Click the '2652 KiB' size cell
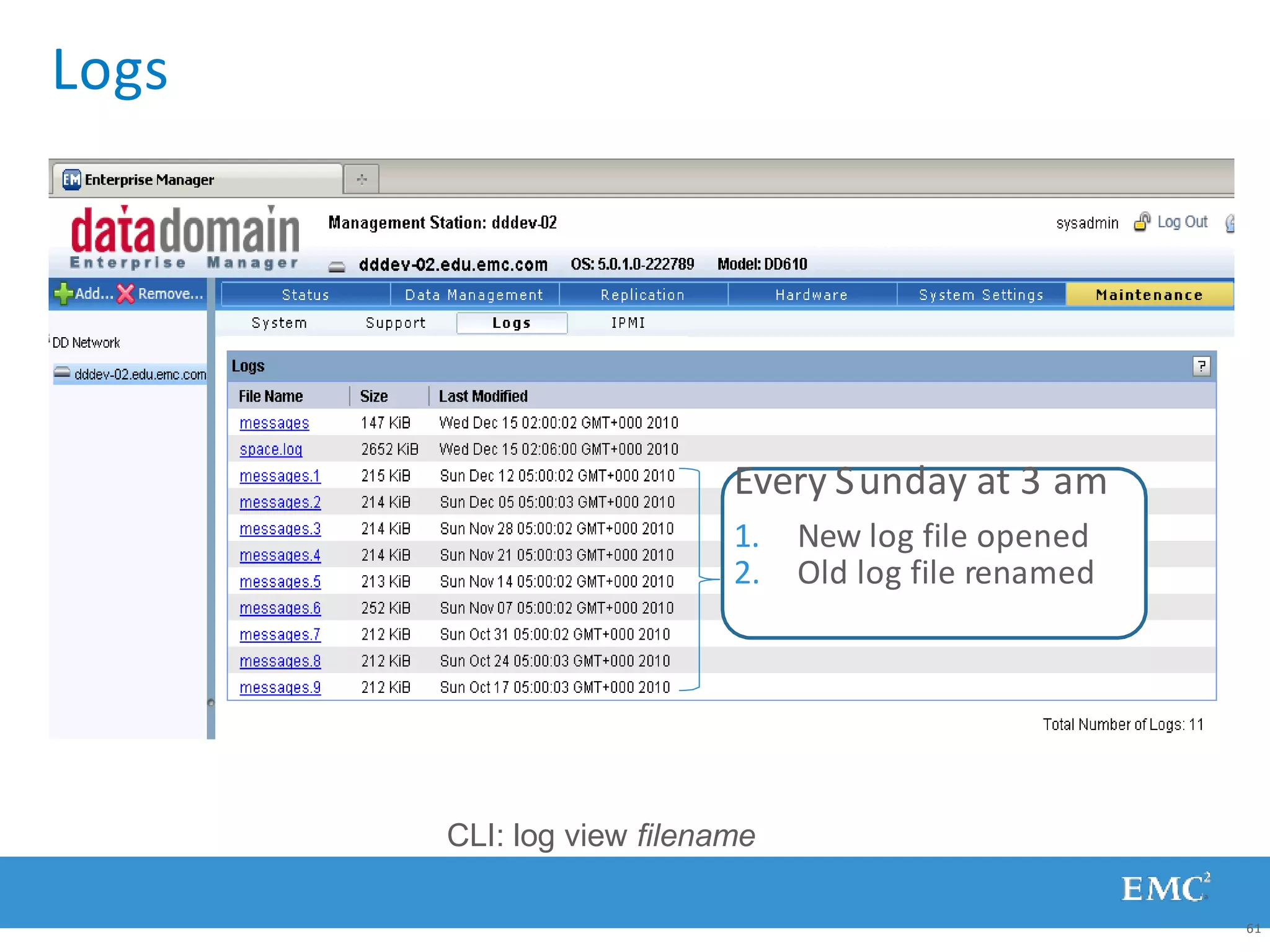 [389, 449]
